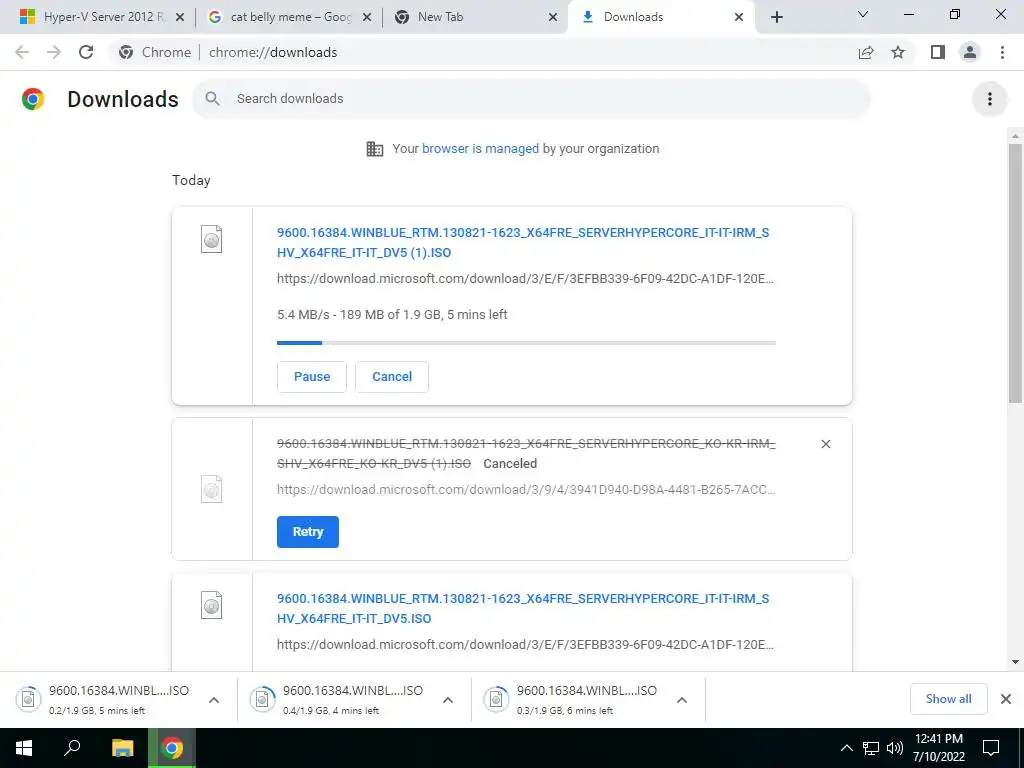The width and height of the screenshot is (1024, 768).
Task: Click the 'Today' date heading
Action: [191, 180]
